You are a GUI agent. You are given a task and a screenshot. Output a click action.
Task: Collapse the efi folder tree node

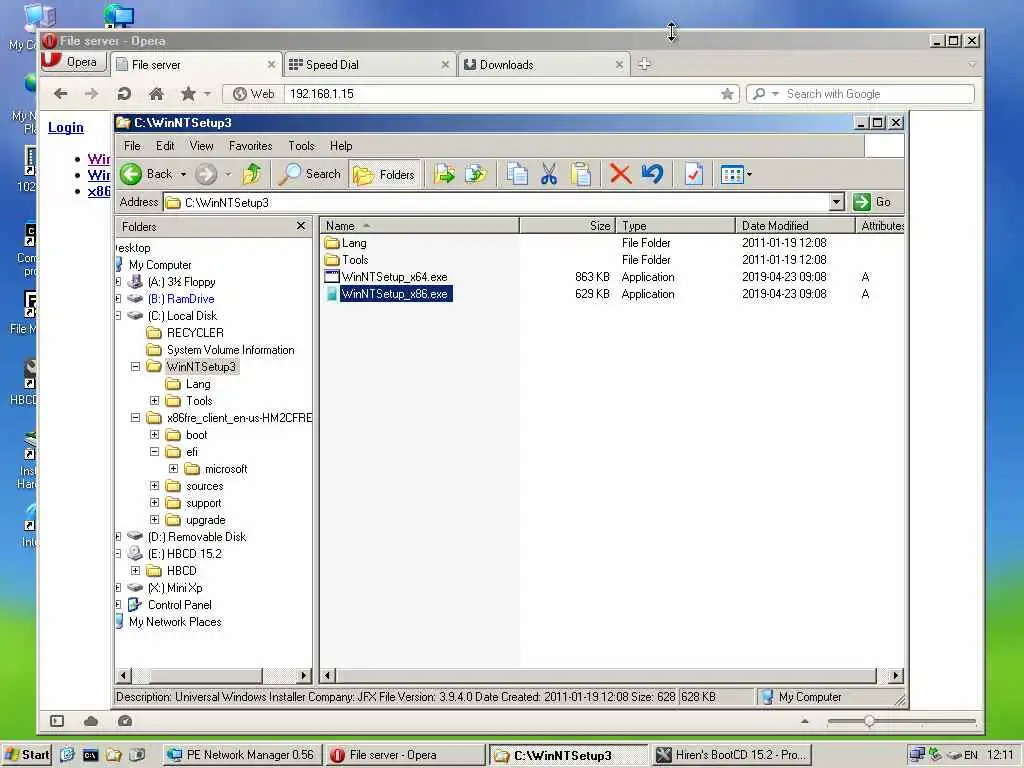pyautogui.click(x=154, y=452)
